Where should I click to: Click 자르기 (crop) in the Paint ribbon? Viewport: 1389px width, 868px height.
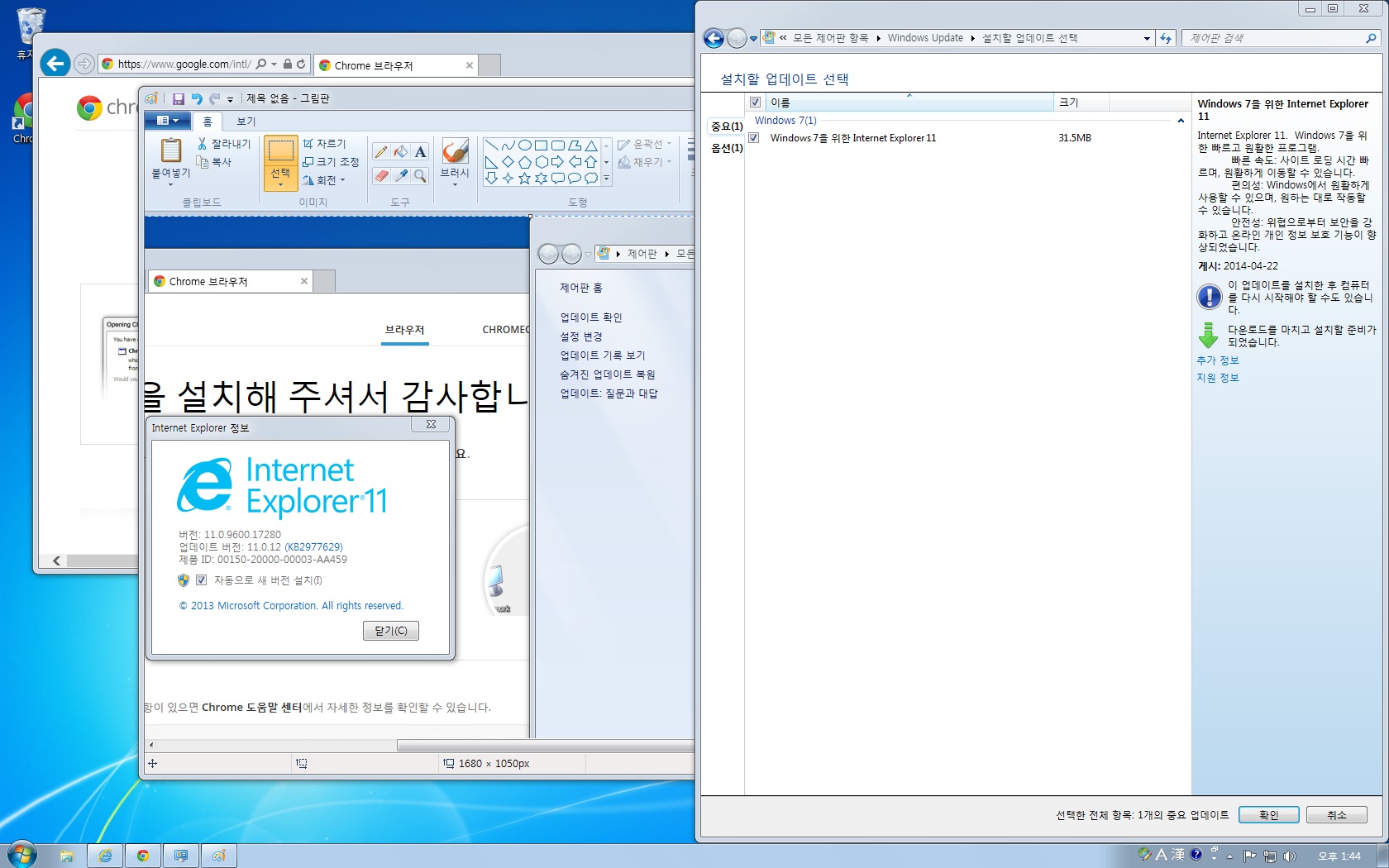(x=324, y=144)
